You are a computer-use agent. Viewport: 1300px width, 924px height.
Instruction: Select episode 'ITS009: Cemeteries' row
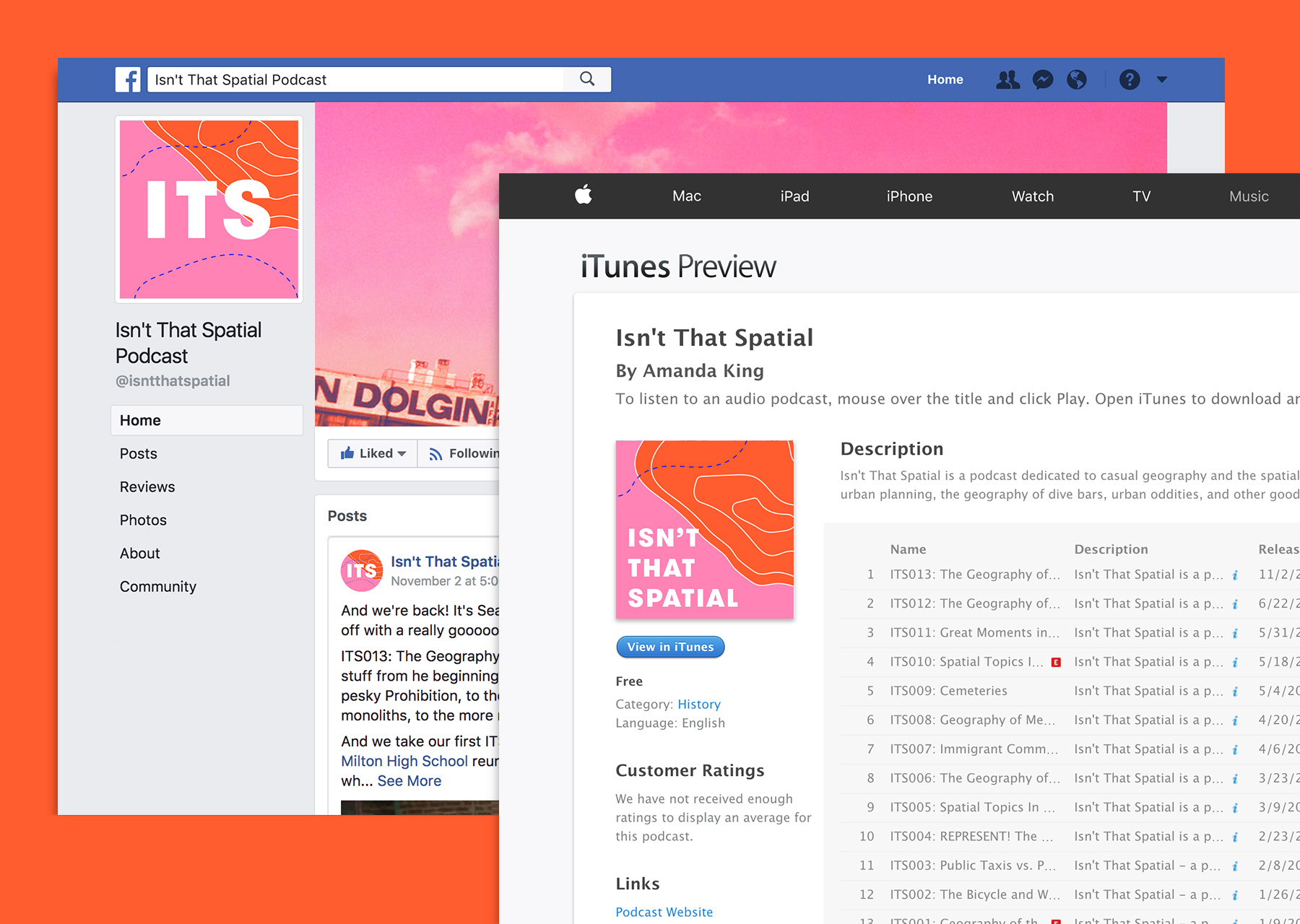(x=1070, y=691)
